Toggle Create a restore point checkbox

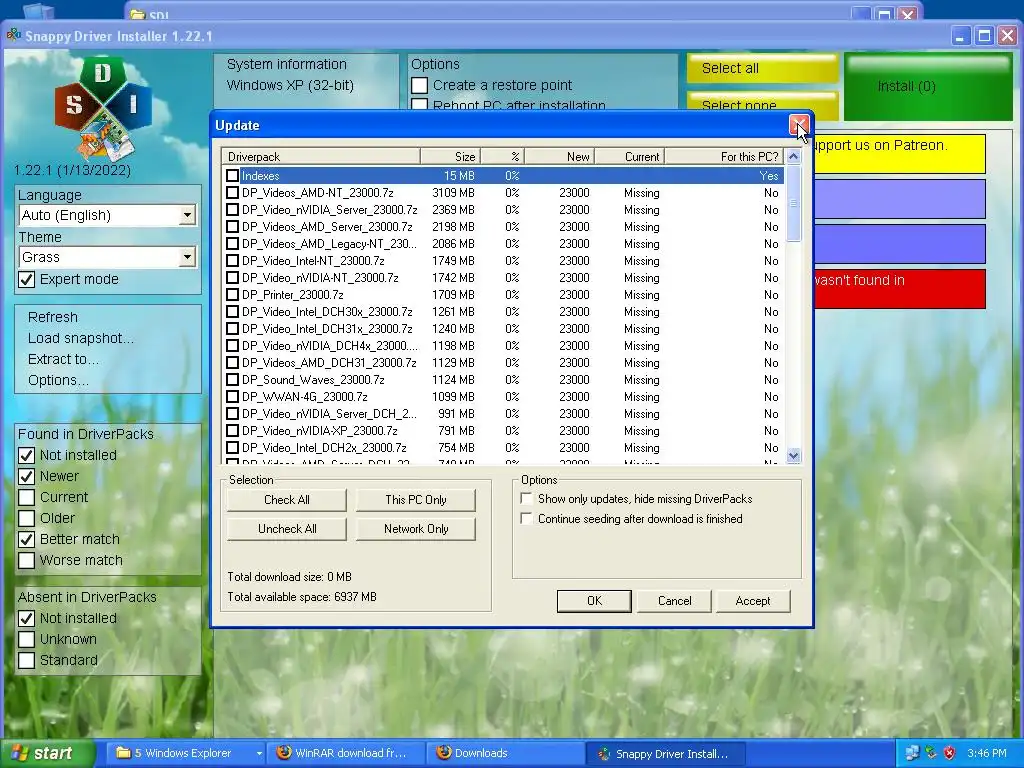tap(420, 86)
